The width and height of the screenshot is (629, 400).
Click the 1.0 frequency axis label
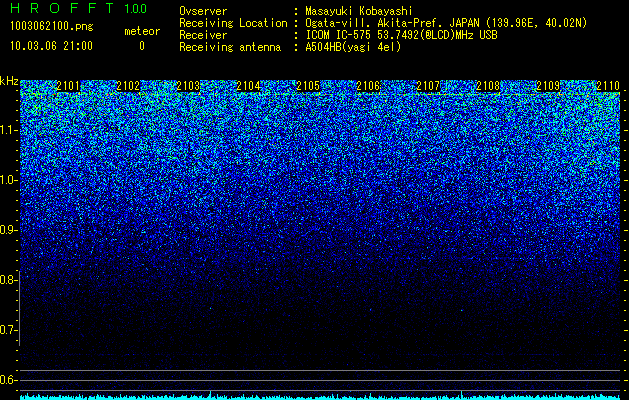pos(8,180)
